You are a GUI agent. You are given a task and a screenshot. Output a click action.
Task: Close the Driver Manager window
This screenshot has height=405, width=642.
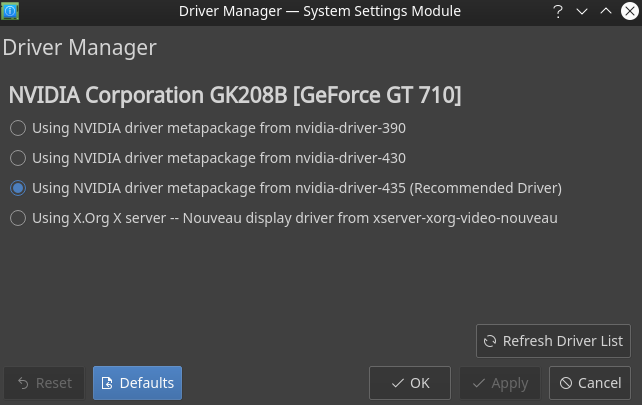coord(628,11)
